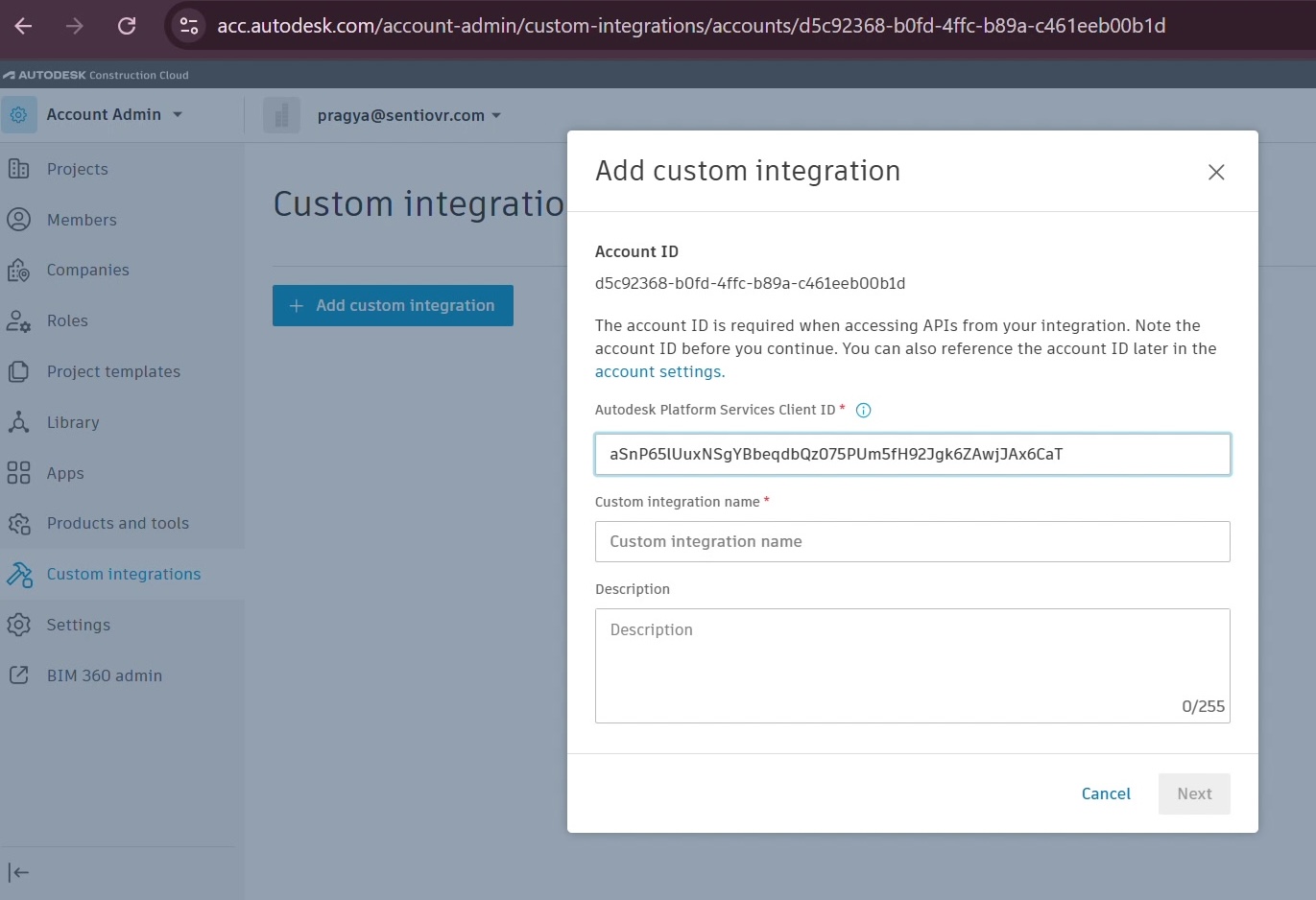Click the Custom integrations tools icon
Image resolution: width=1316 pixels, height=900 pixels.
click(x=19, y=574)
